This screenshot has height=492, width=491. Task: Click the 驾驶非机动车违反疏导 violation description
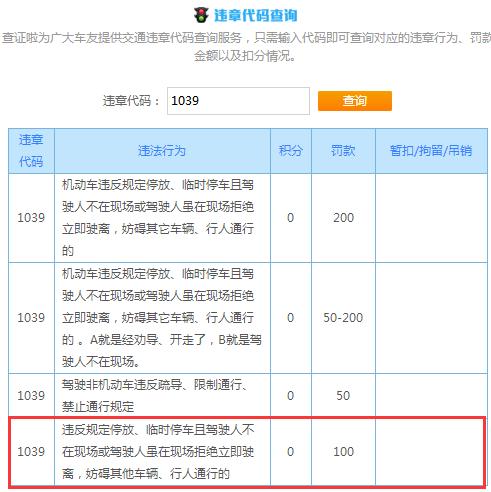[155, 396]
